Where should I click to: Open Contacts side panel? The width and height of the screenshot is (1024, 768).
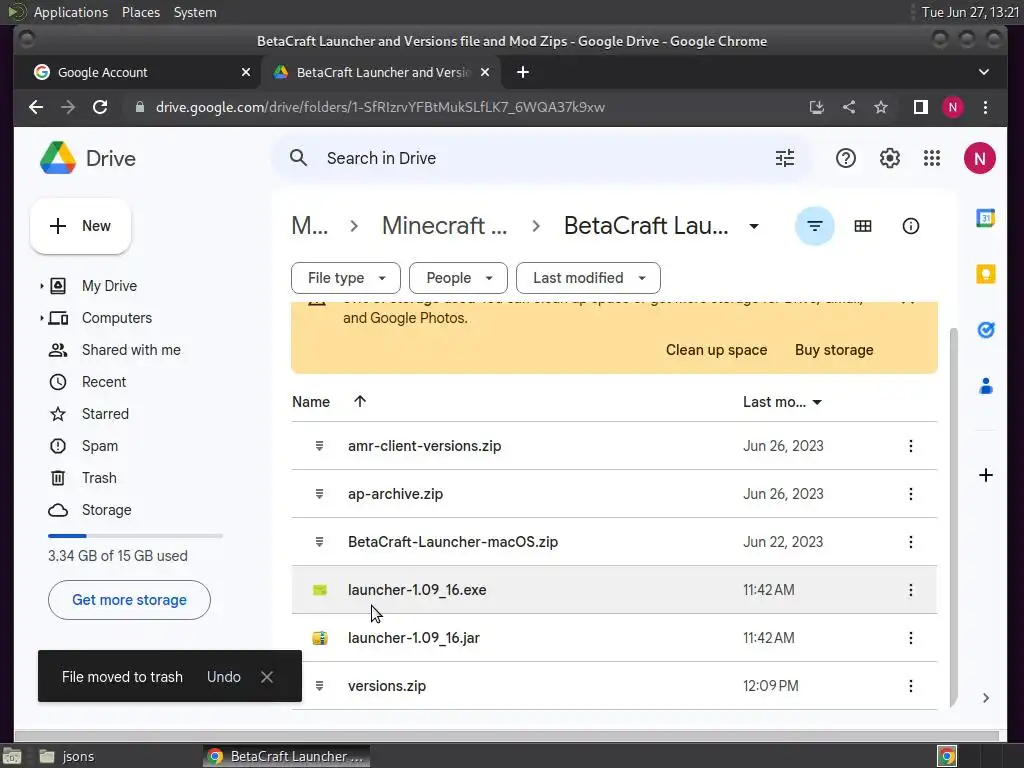pos(985,387)
